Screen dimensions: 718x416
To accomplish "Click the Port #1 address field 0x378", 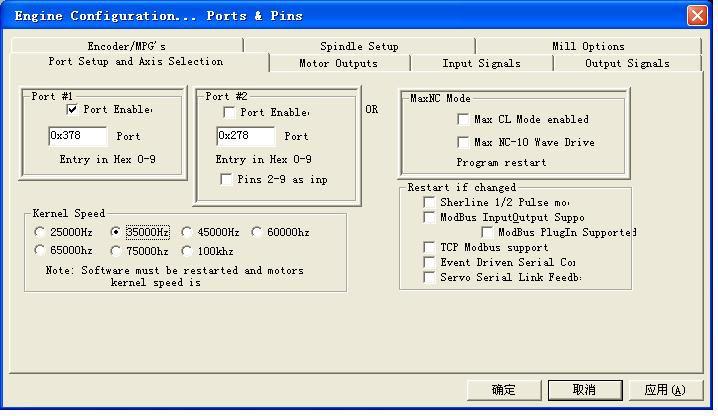I will click(78, 136).
